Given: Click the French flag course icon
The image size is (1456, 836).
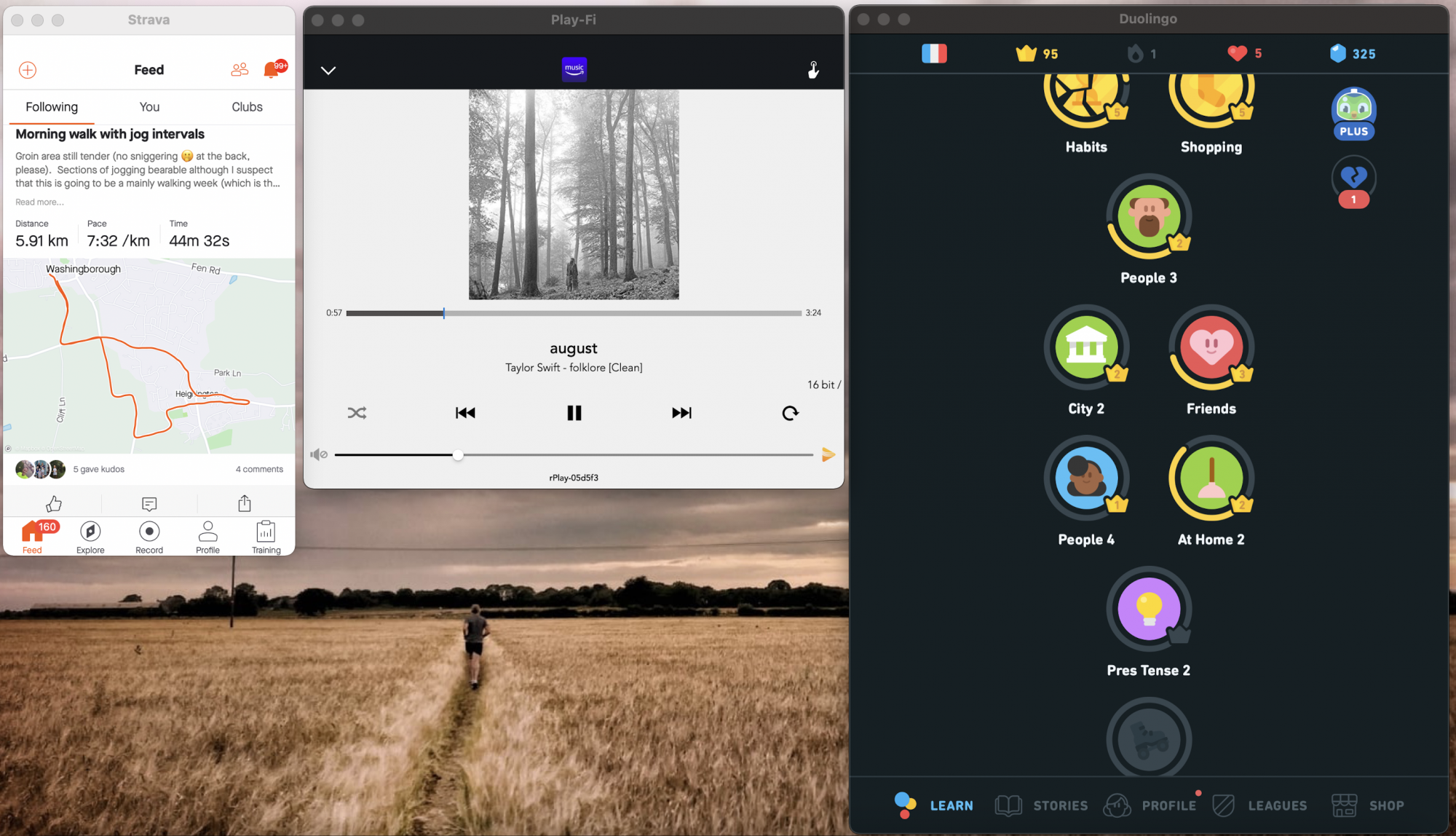Looking at the screenshot, I should click(x=934, y=53).
